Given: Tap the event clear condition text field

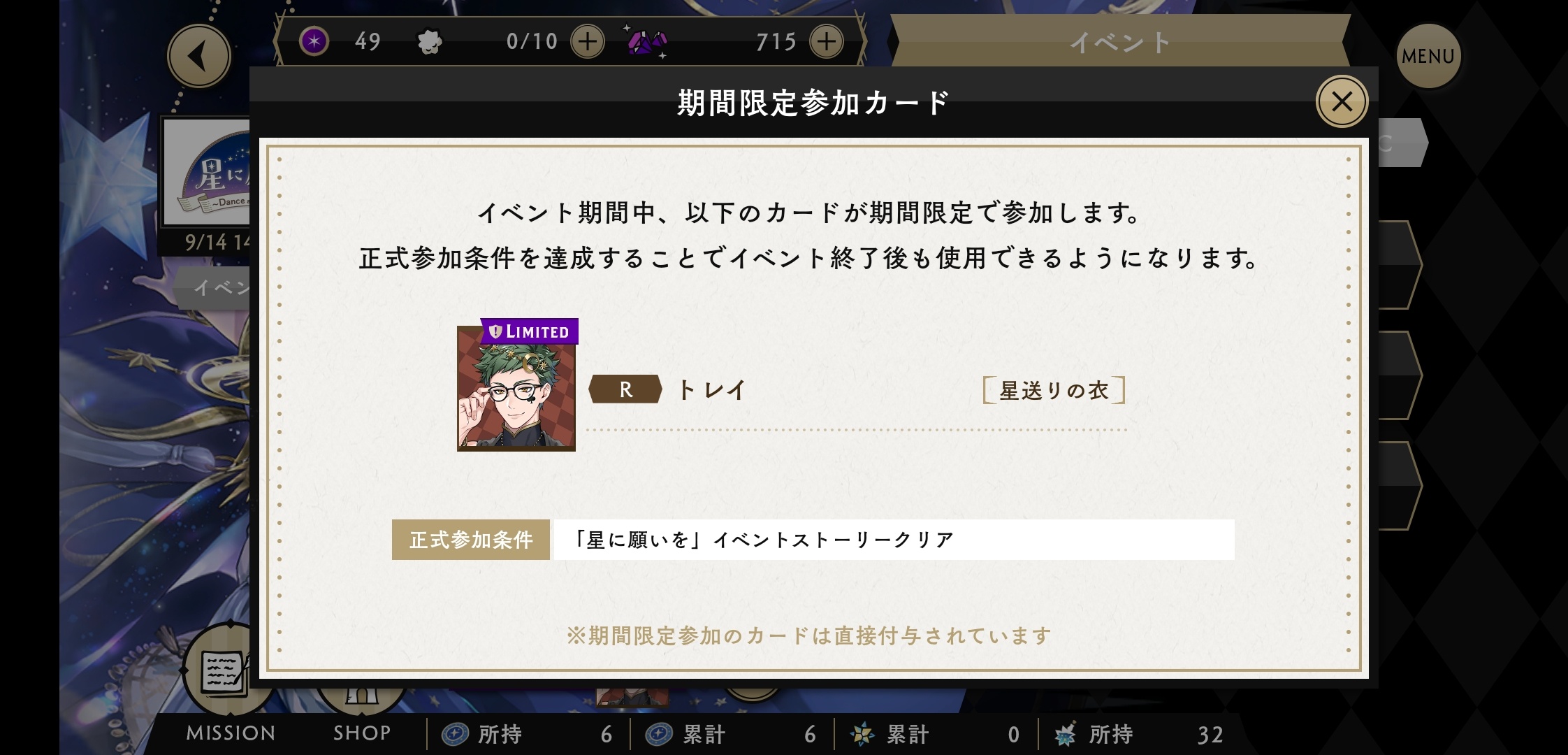Looking at the screenshot, I should [x=894, y=540].
